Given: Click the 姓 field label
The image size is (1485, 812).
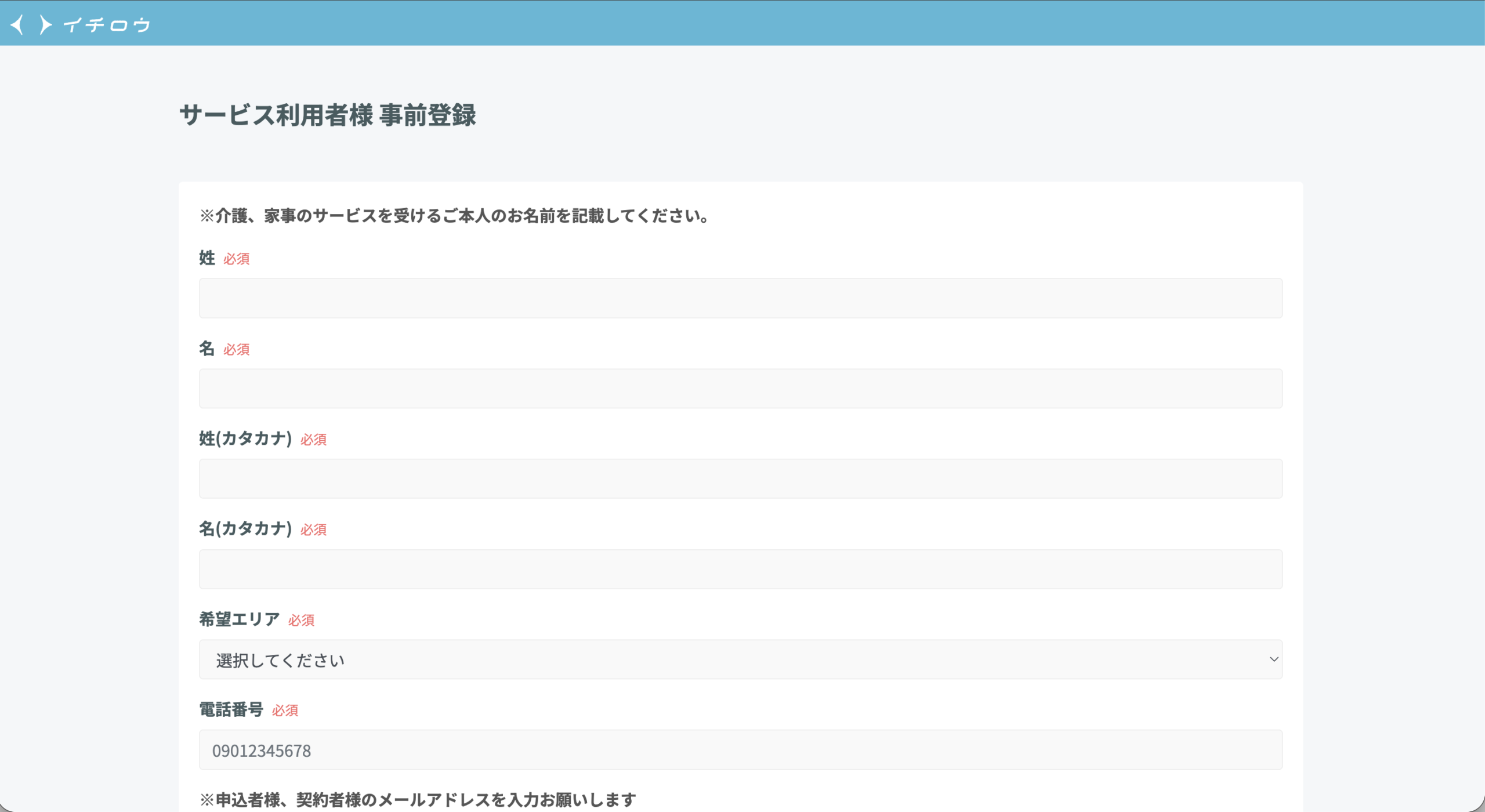Looking at the screenshot, I should coord(207,258).
